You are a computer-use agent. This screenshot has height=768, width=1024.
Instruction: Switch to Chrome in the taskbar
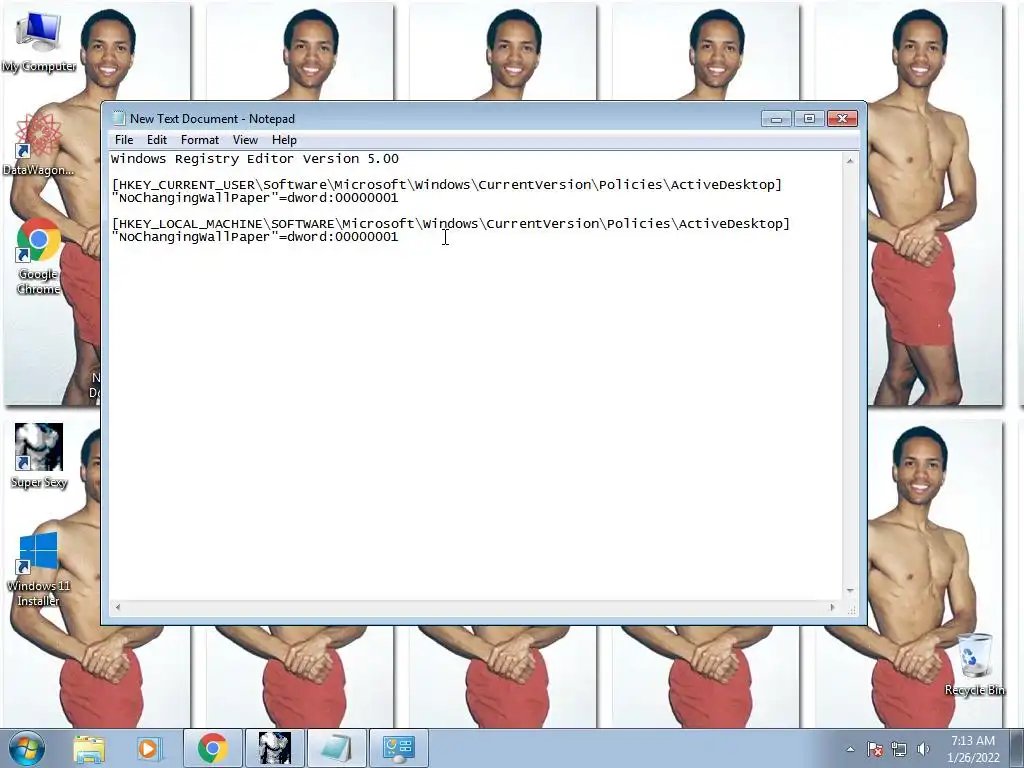tap(213, 748)
